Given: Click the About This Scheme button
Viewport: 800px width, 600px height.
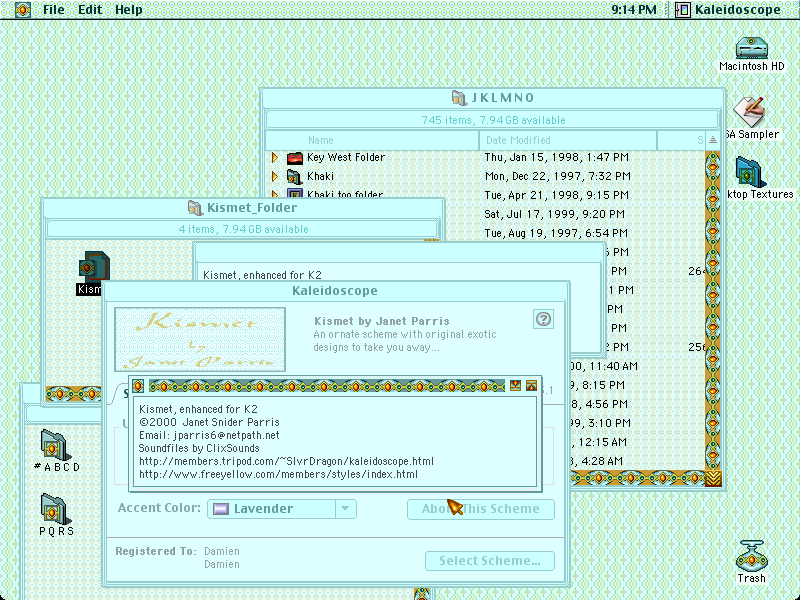Looking at the screenshot, I should (x=481, y=509).
